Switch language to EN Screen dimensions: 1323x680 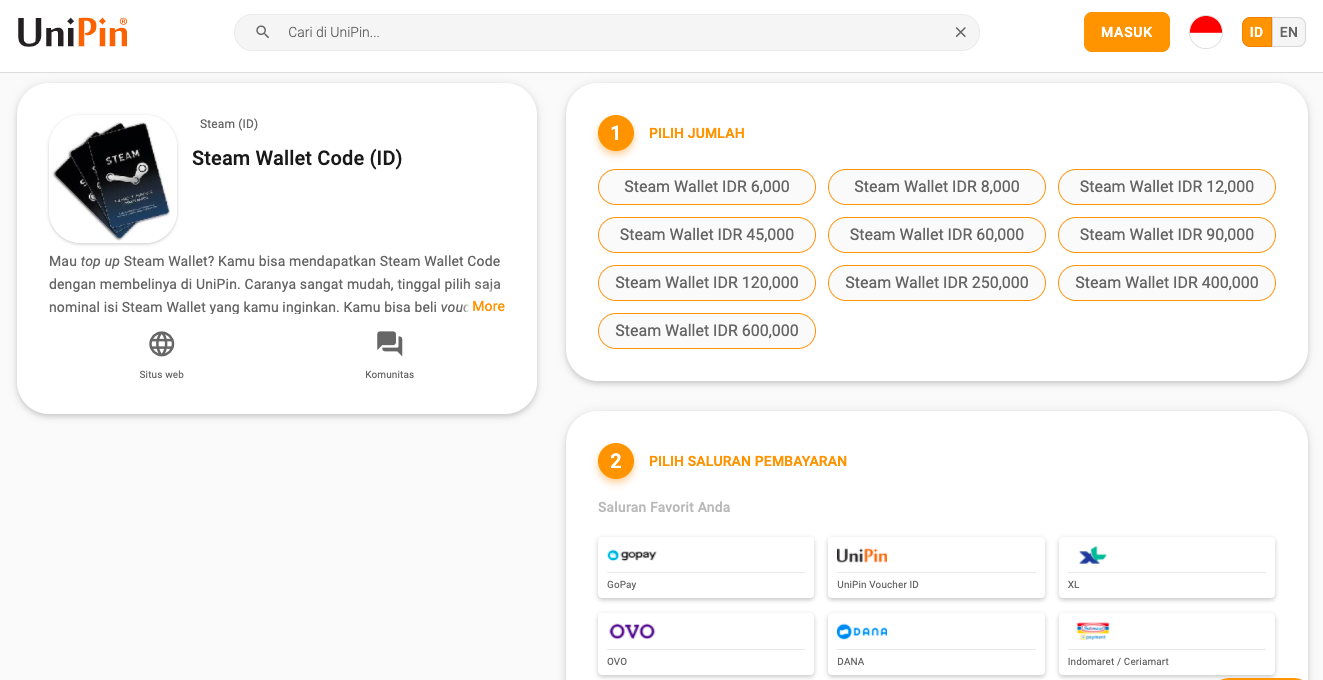coord(1288,32)
